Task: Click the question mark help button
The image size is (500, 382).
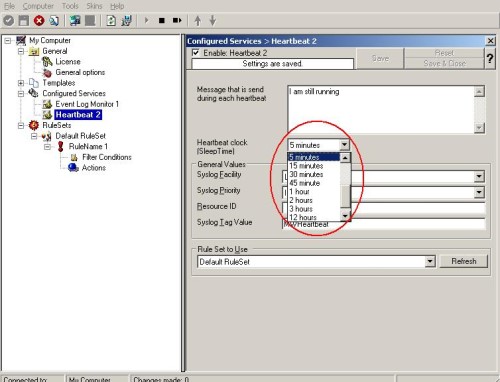Action: click(x=490, y=59)
